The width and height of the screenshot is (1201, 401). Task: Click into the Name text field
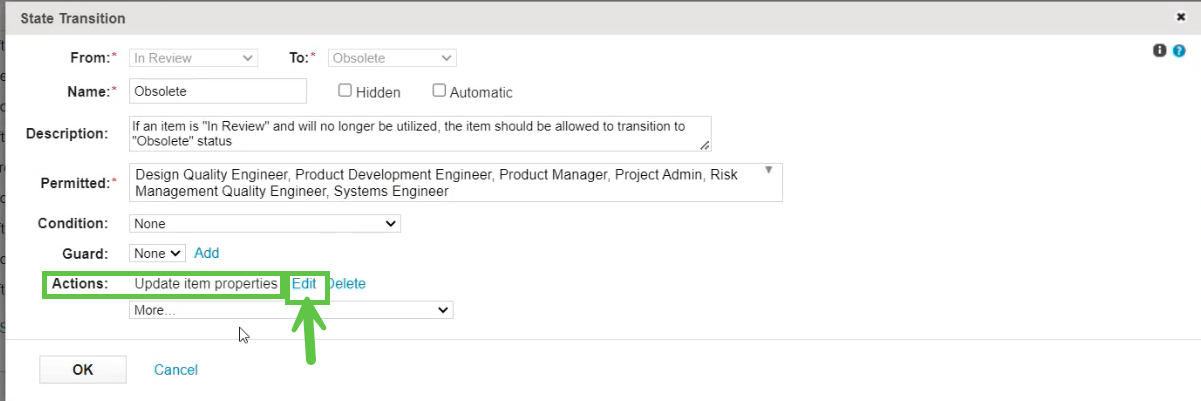pos(218,91)
